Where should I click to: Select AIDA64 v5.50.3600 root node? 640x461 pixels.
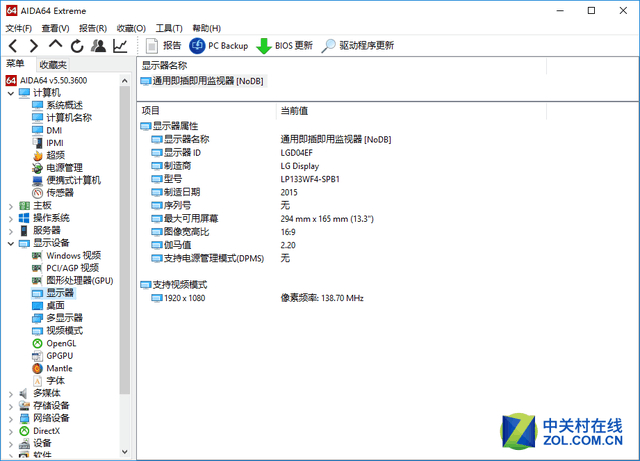(46, 80)
